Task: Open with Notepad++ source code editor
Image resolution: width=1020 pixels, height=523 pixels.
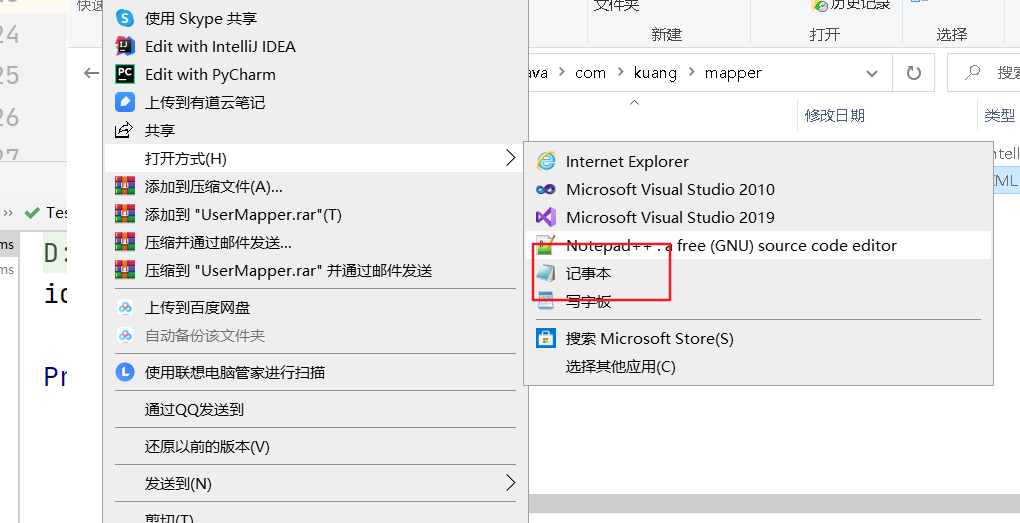Action: (x=758, y=245)
